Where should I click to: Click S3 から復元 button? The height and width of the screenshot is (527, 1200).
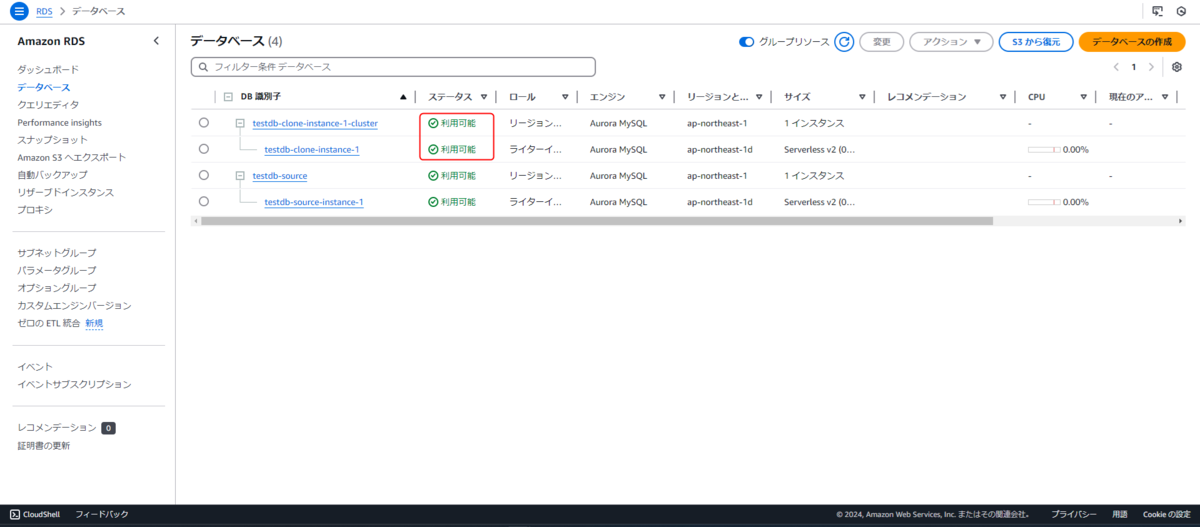(1036, 42)
